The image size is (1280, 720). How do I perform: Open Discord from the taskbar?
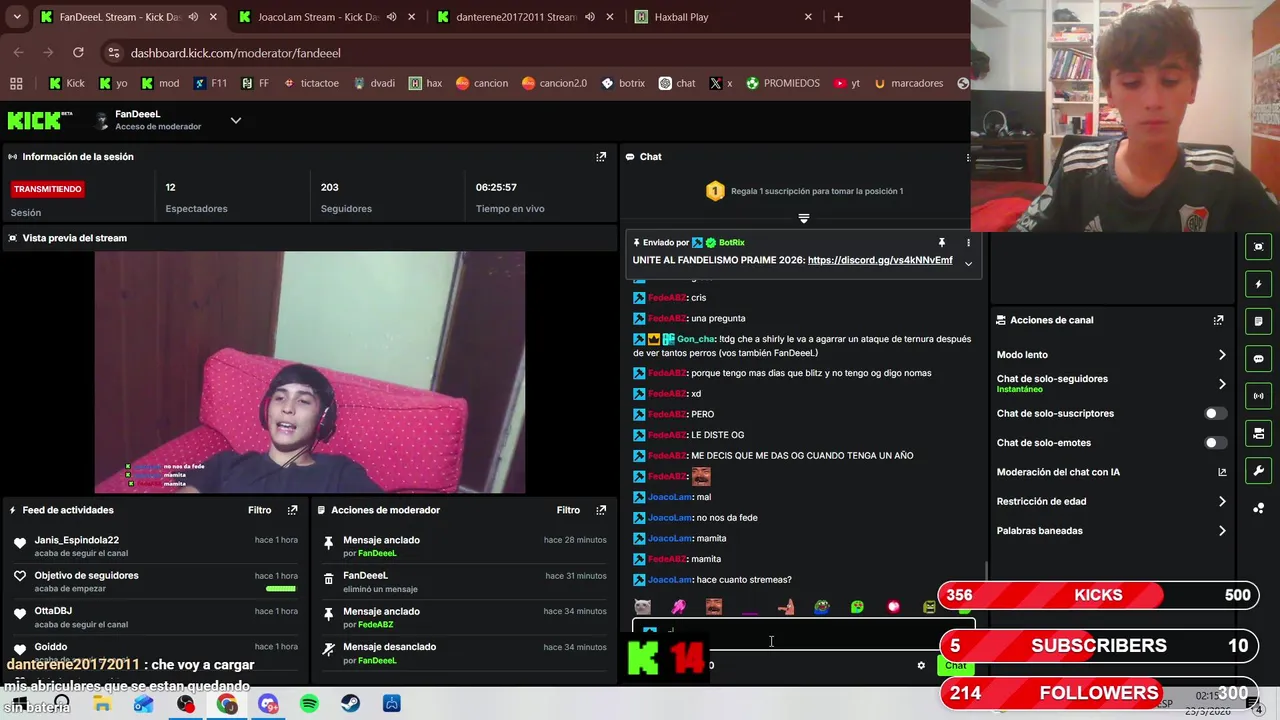(x=268, y=704)
